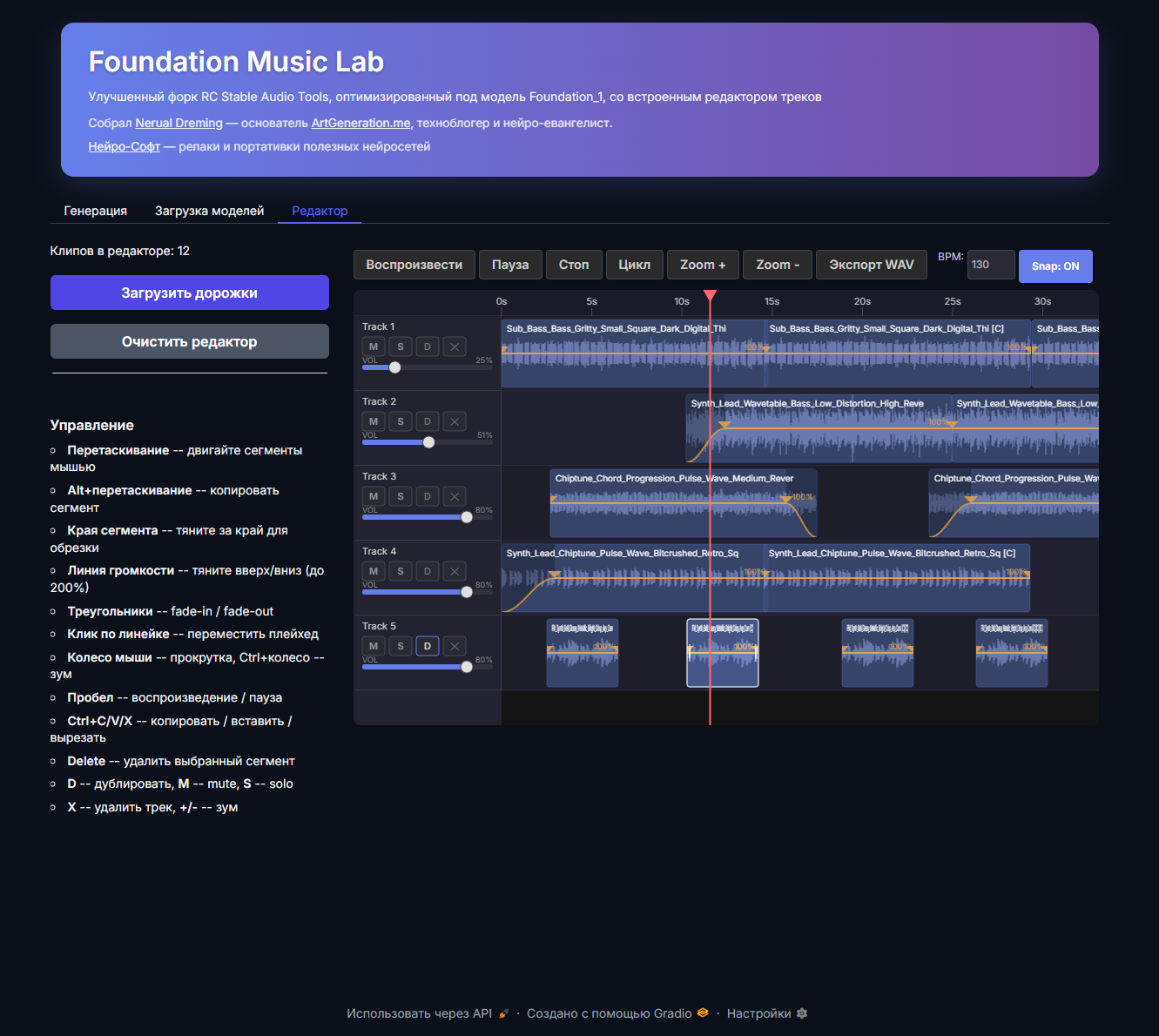Select first Sub_Bass clip on Track 1
The width and height of the screenshot is (1159, 1036).
(x=633, y=353)
